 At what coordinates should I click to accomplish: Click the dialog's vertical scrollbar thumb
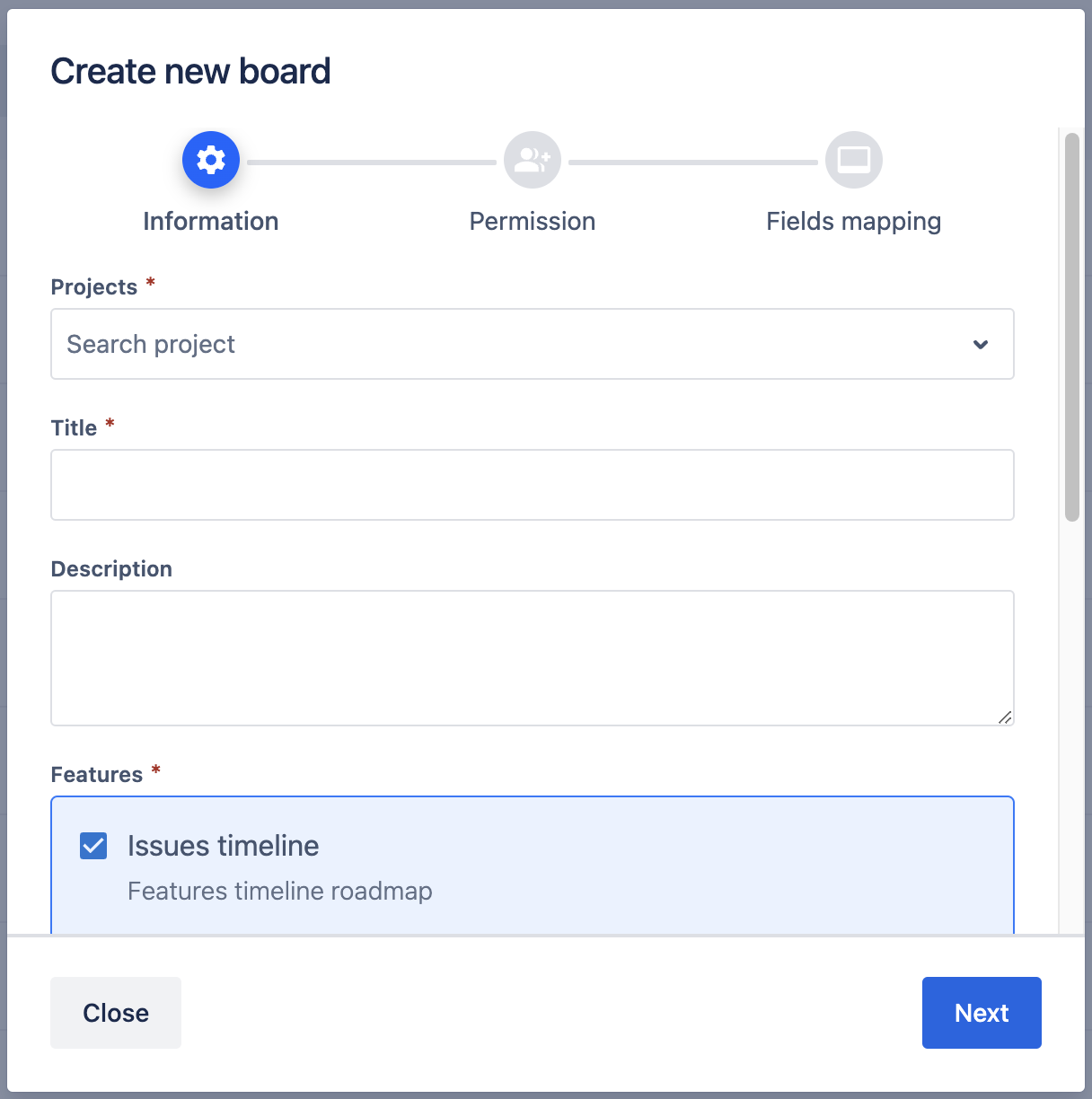[x=1071, y=327]
